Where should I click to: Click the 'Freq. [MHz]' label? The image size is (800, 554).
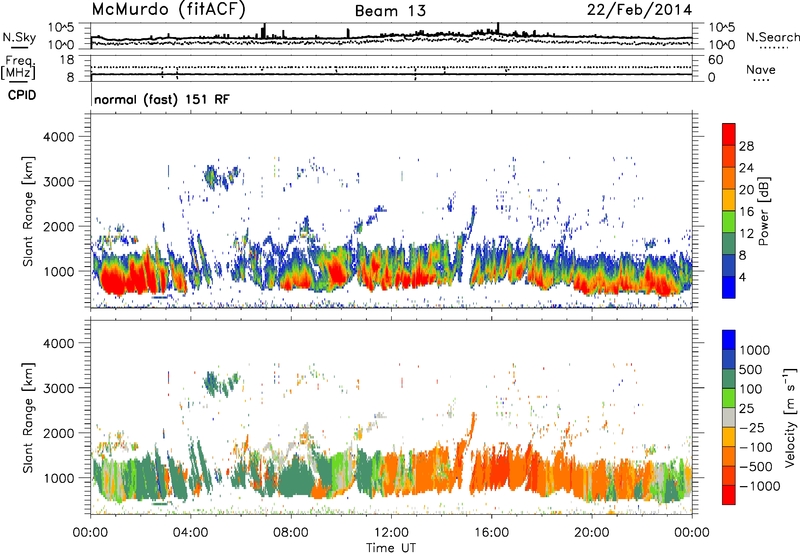(x=18, y=67)
